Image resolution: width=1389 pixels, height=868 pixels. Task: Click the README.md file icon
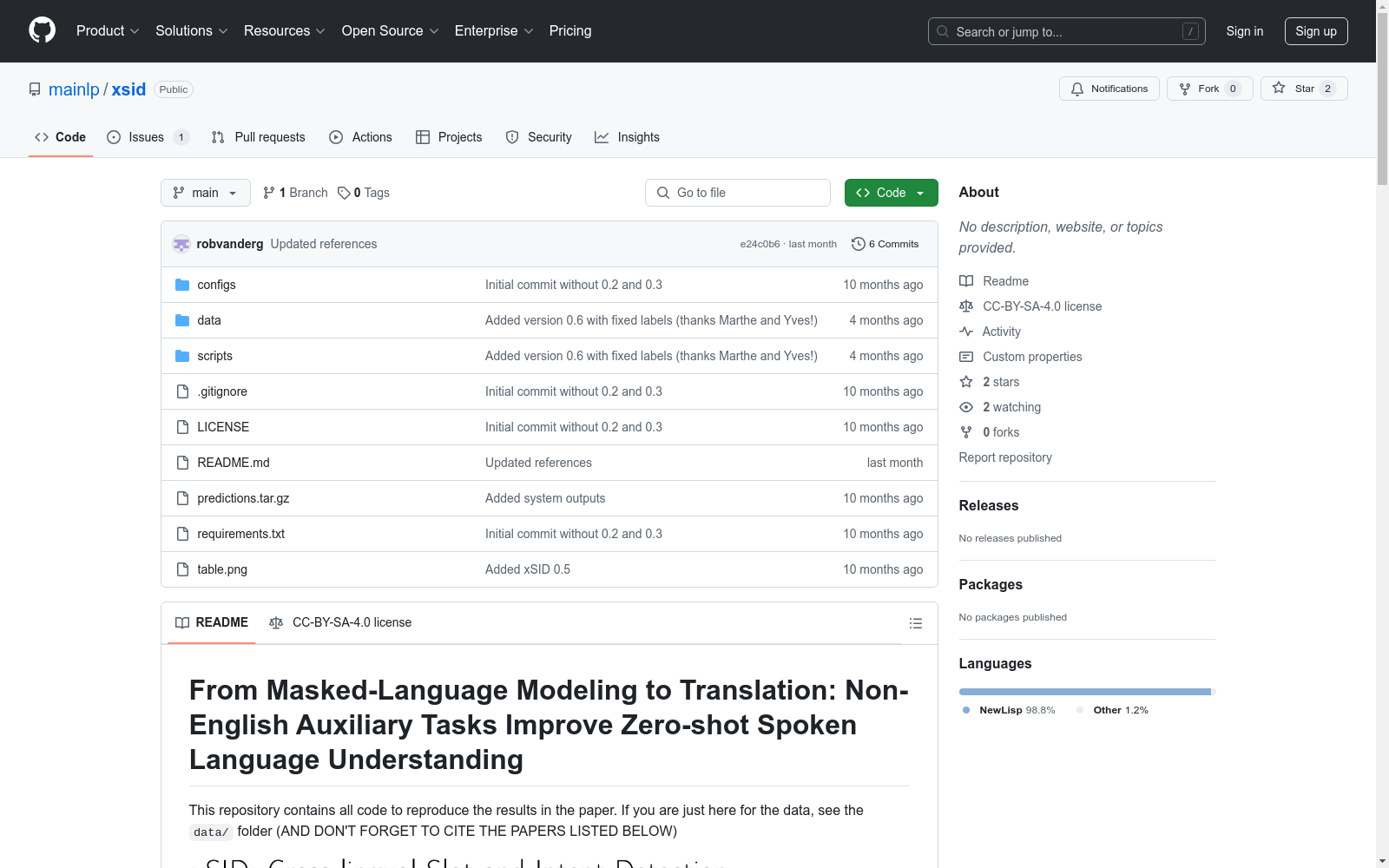pyautogui.click(x=182, y=463)
